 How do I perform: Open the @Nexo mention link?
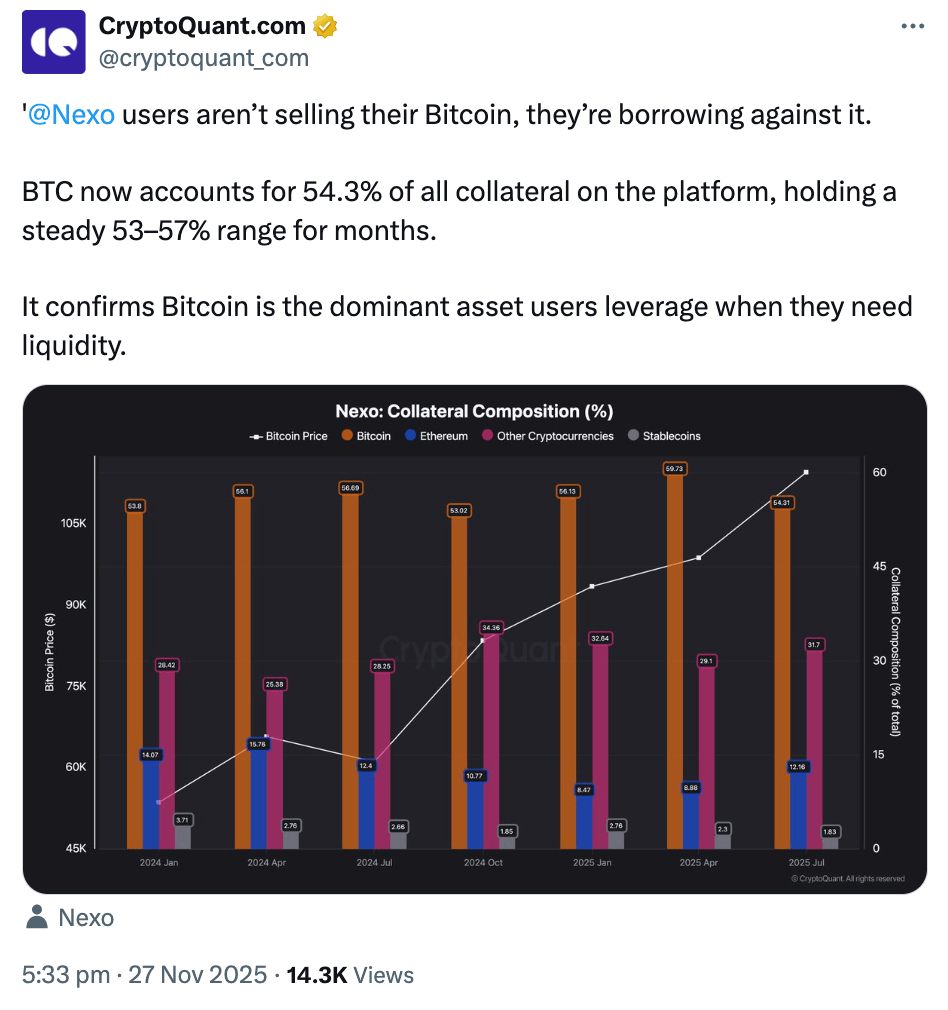pos(72,115)
